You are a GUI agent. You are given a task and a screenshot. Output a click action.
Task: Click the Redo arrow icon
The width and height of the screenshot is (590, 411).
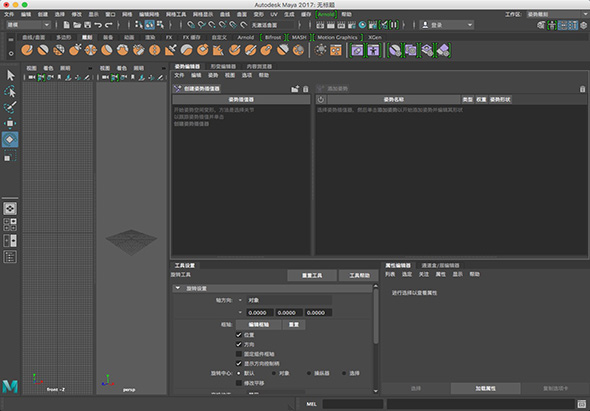click(109, 25)
